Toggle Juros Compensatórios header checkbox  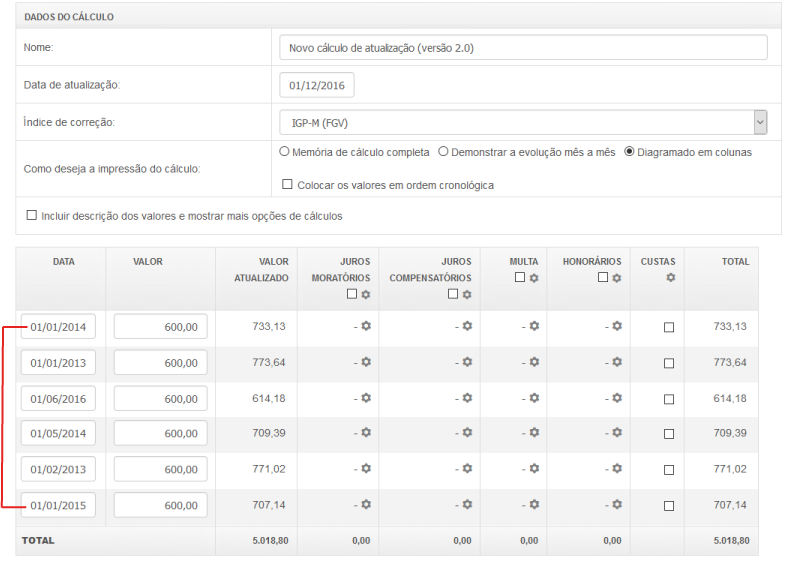(453, 294)
